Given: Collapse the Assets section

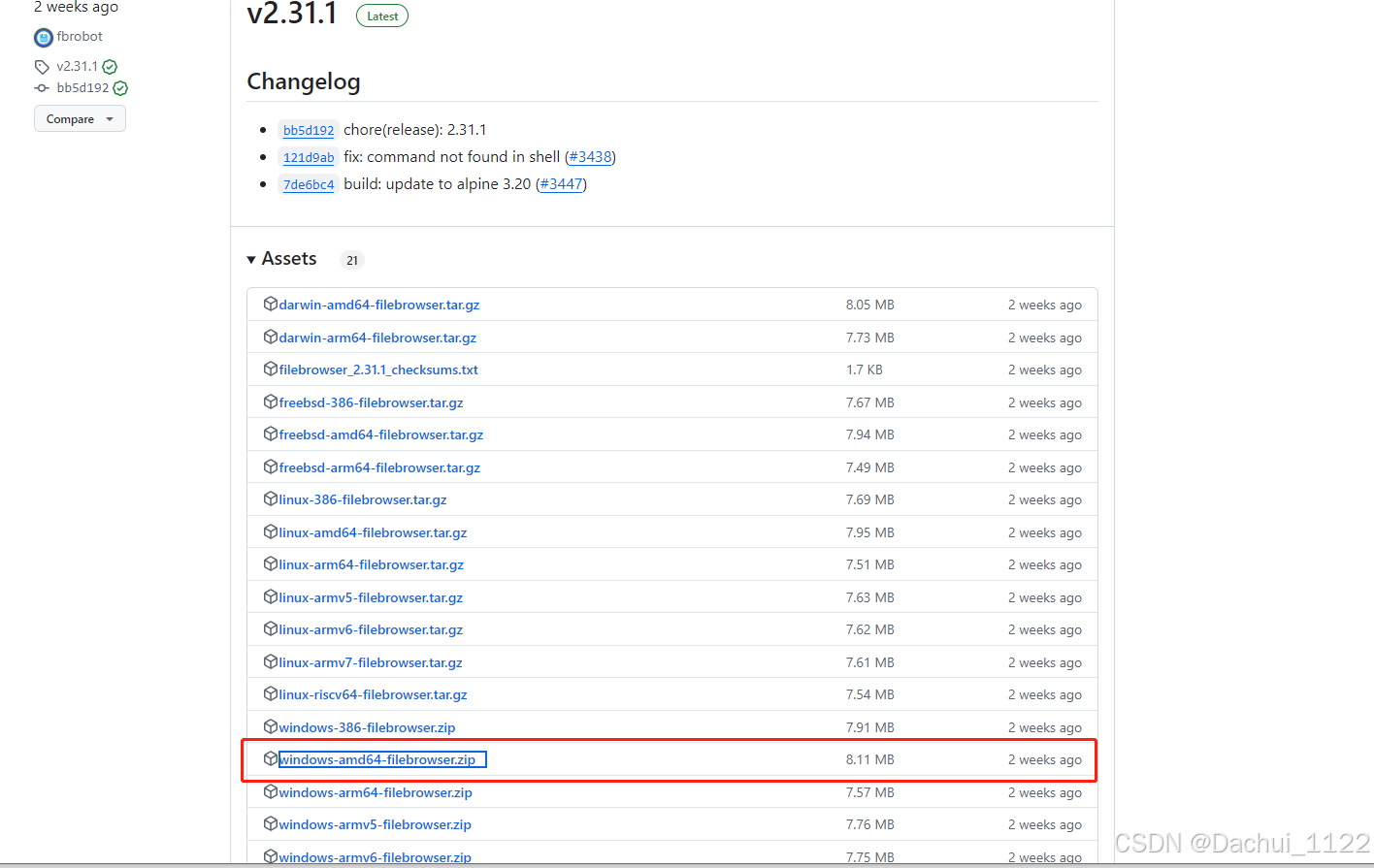Looking at the screenshot, I should point(251,259).
